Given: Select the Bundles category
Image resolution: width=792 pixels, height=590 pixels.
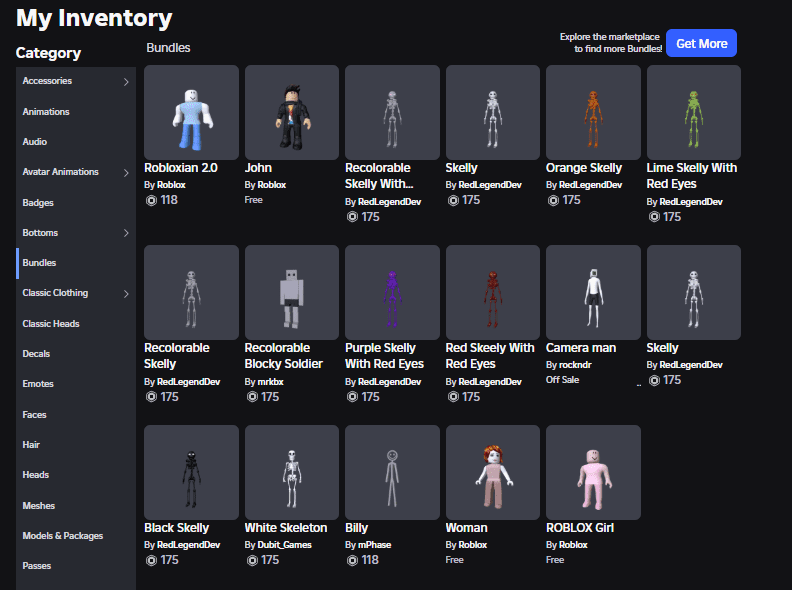Looking at the screenshot, I should click(x=40, y=263).
